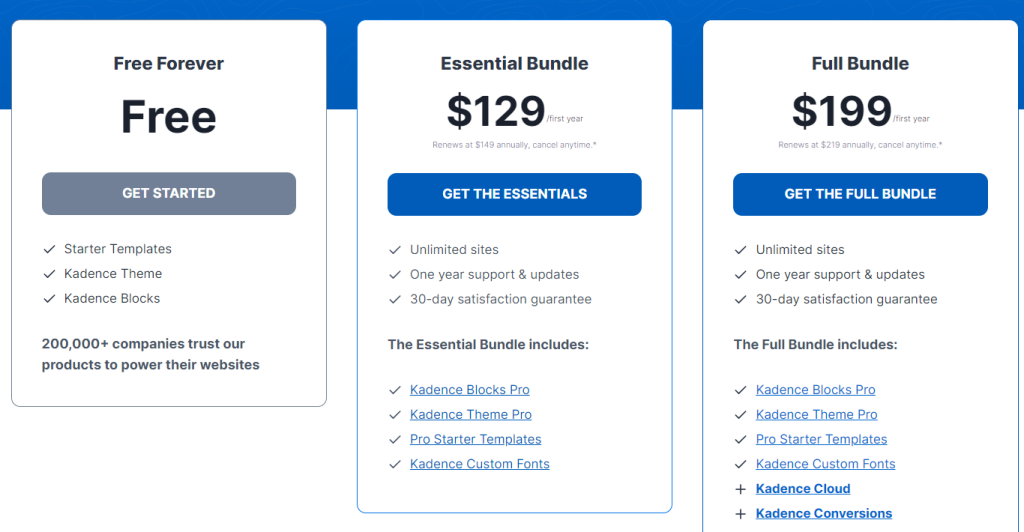Open Kadence Theme Pro link in Essential Bundle
The image size is (1024, 532).
(471, 415)
